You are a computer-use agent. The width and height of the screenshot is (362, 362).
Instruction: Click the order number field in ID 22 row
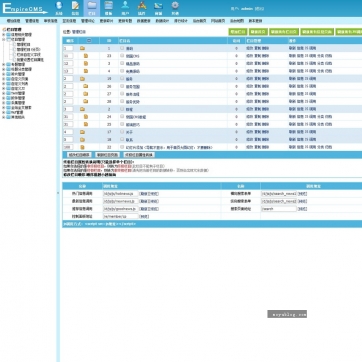coord(68,147)
